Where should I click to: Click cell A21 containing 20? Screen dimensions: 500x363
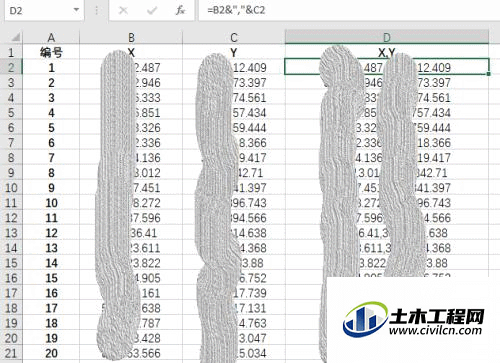click(51, 353)
